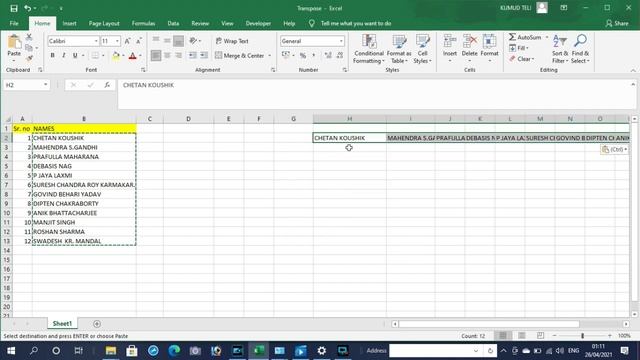Click the Name Box showing H2
This screenshot has width=640, height=360.
27,85
